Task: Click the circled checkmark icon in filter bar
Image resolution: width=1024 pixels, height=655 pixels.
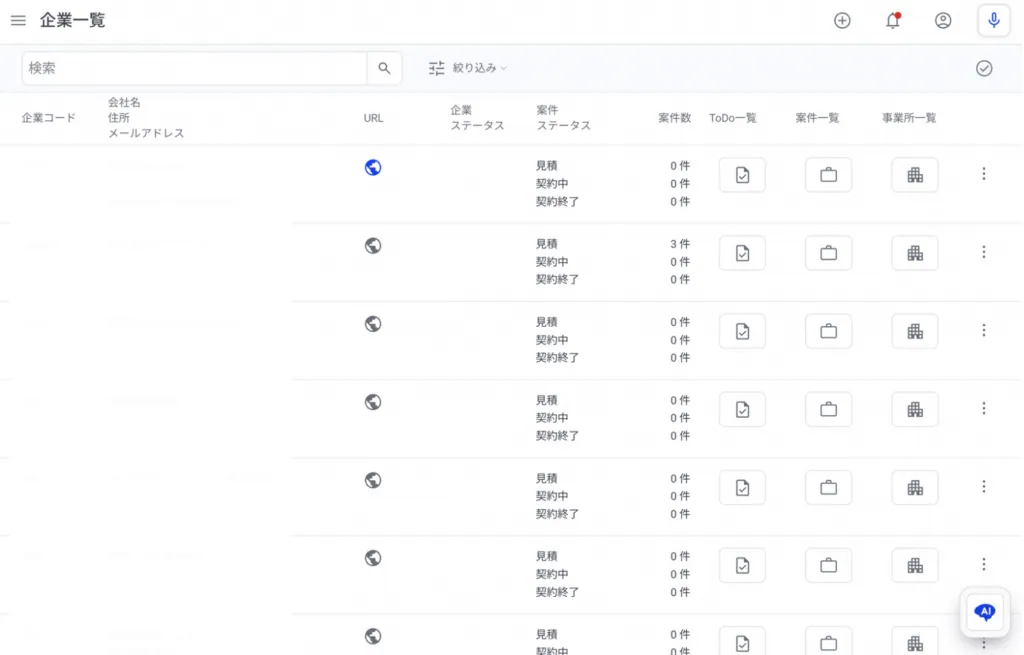Action: (x=984, y=68)
